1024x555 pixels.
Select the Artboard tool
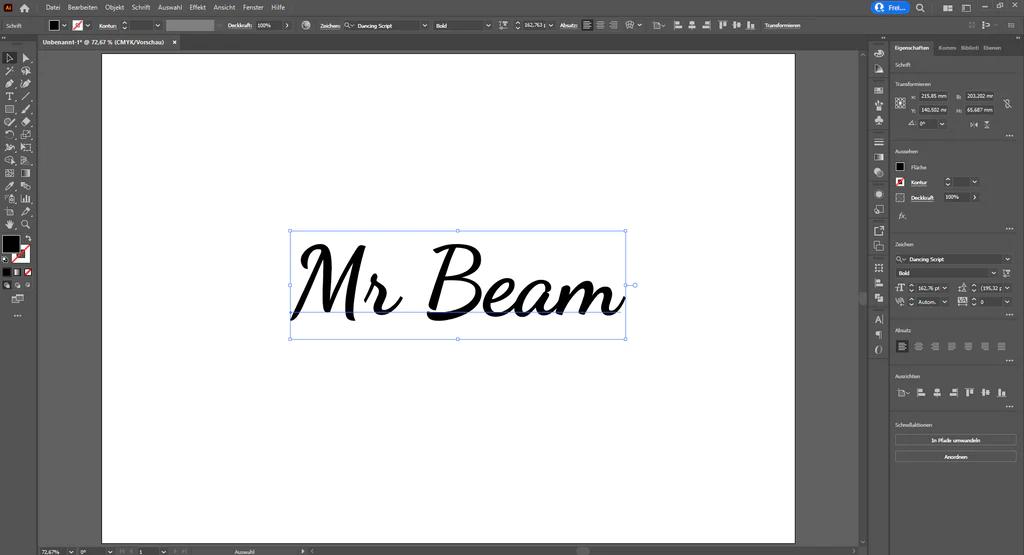[10, 212]
